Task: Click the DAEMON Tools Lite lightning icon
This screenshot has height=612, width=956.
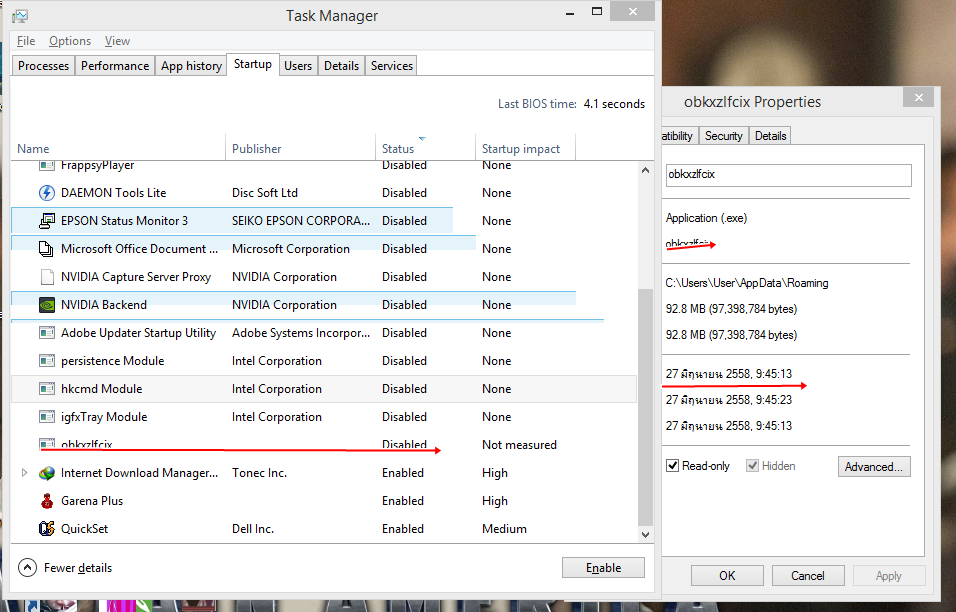Action: 47,193
